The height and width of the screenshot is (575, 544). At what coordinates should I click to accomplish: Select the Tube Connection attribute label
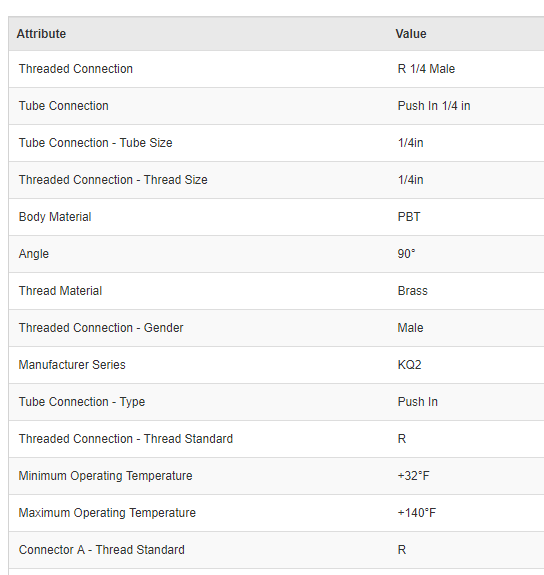(64, 106)
